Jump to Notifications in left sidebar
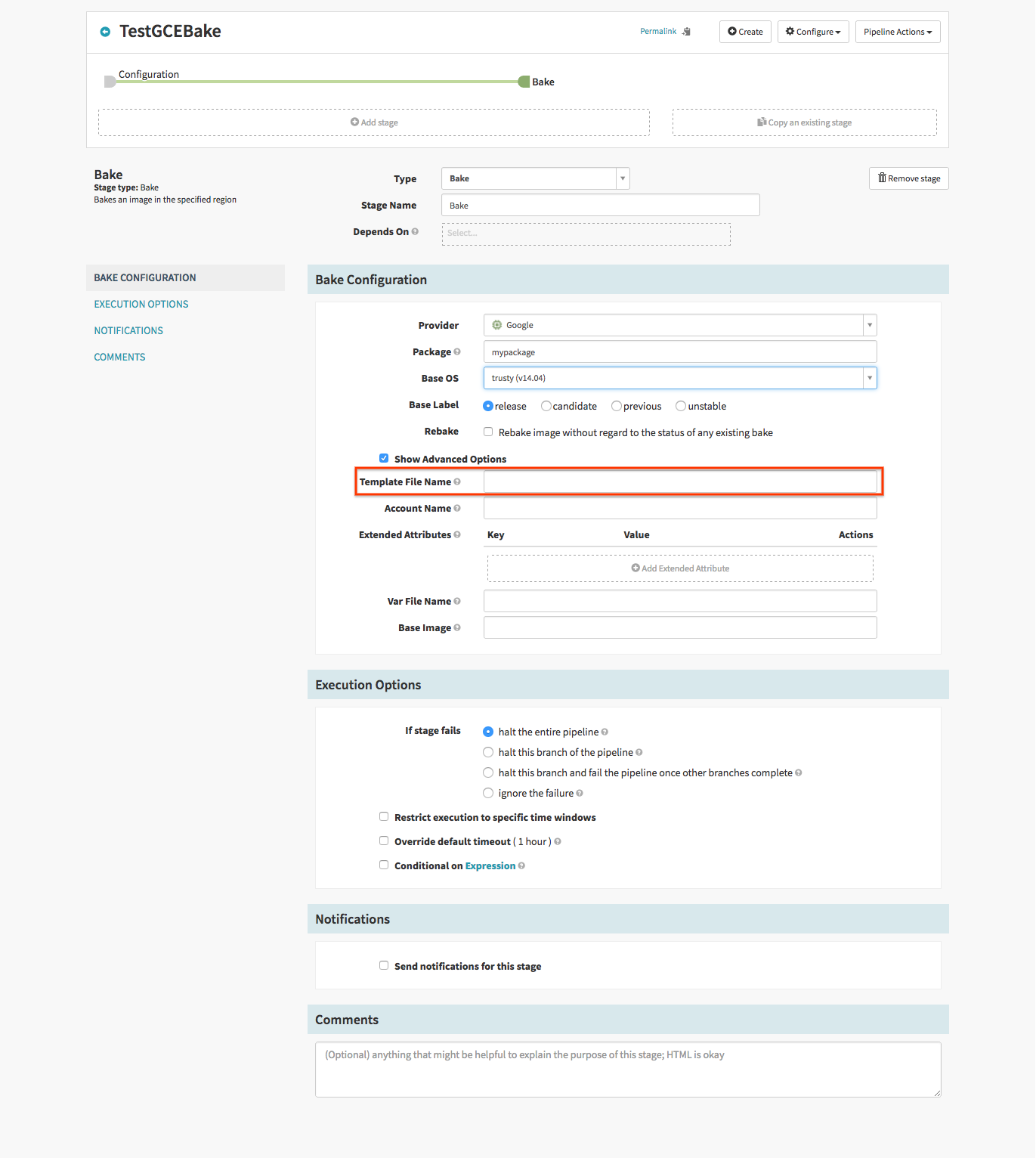This screenshot has width=1036, height=1161. [128, 330]
